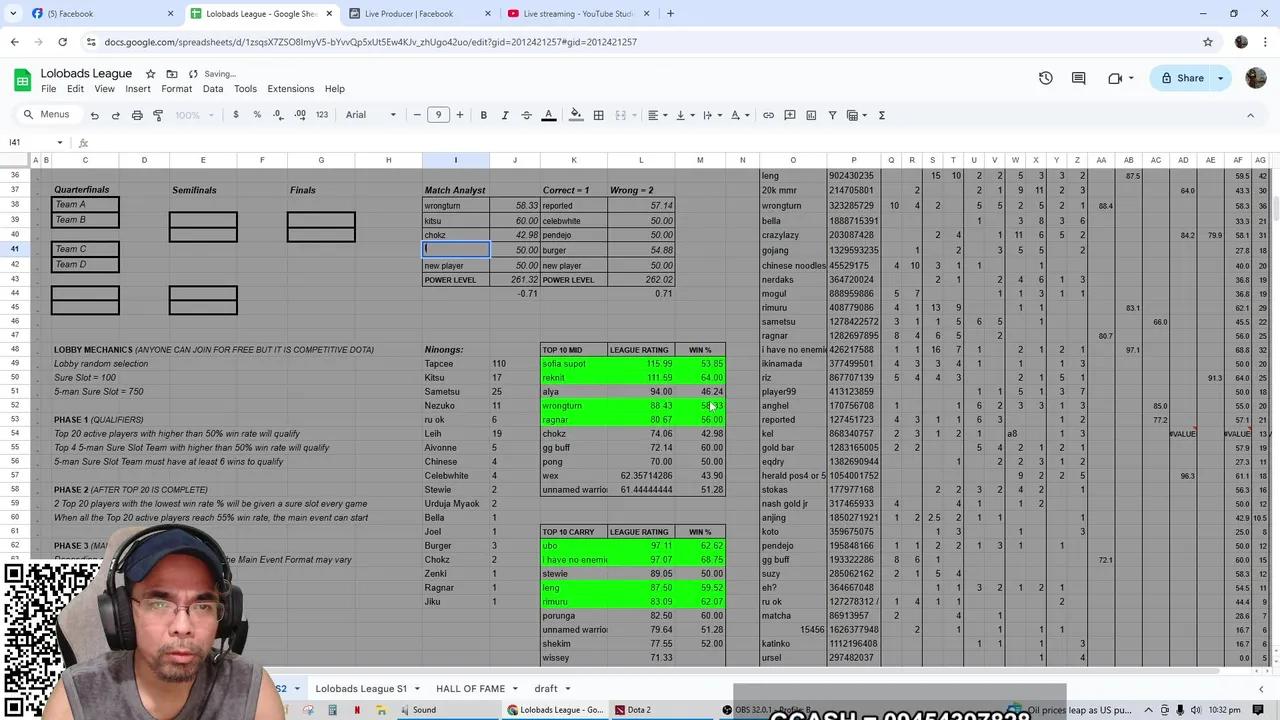Open the Arial font dropdown
Screen dimensions: 1280x720
[x=370, y=115]
